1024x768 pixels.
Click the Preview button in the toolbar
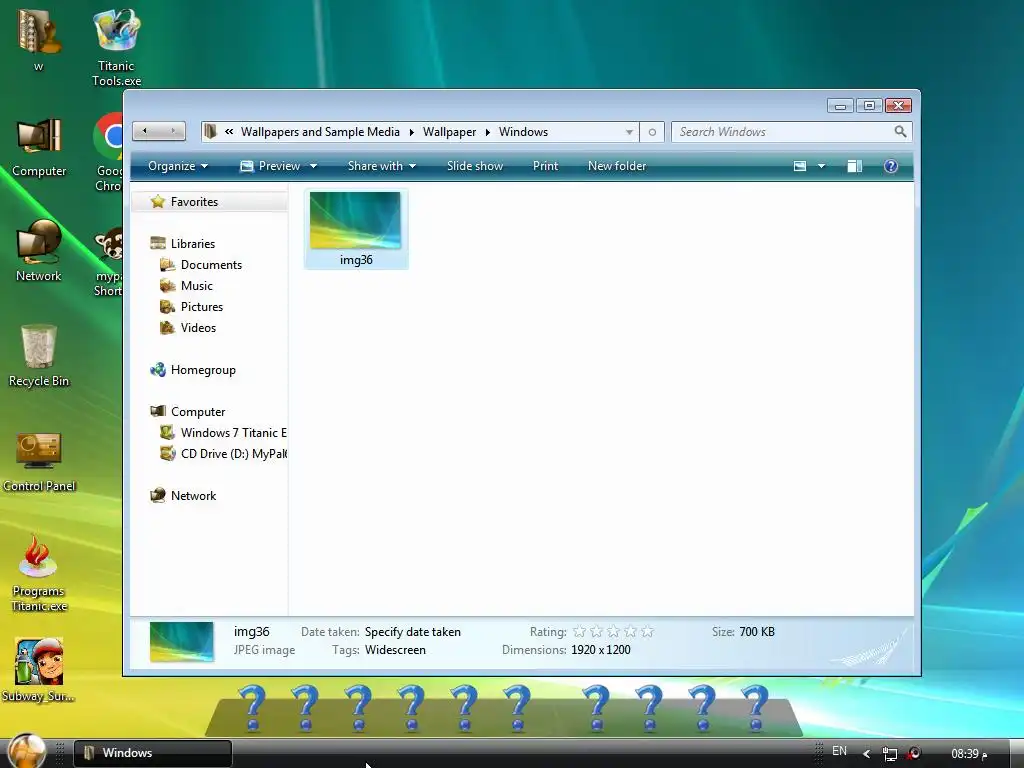pyautogui.click(x=270, y=166)
